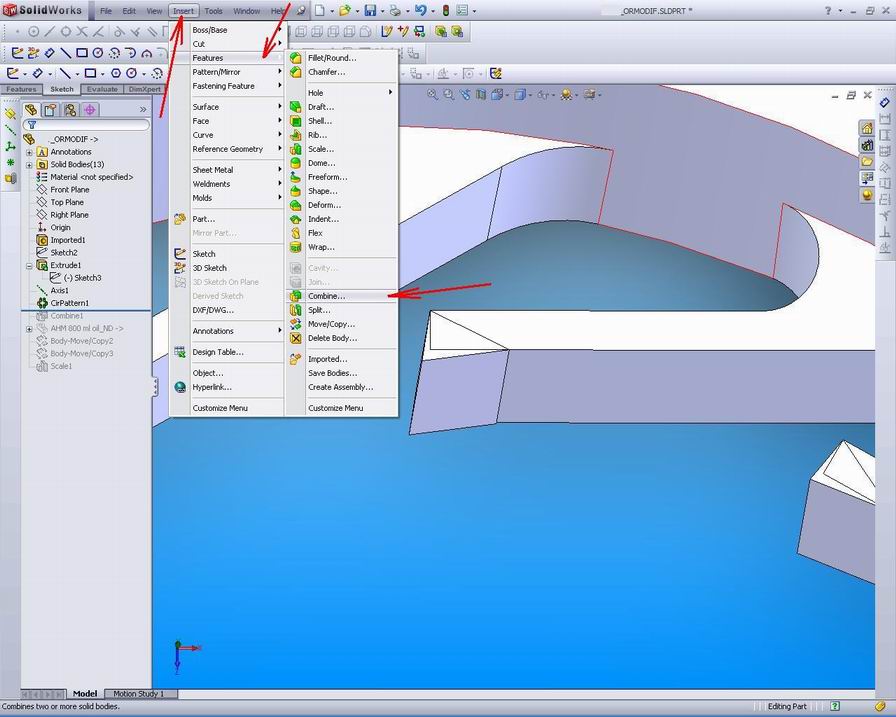Click the Design Table... menu icon
The height and width of the screenshot is (717, 896).
180,352
